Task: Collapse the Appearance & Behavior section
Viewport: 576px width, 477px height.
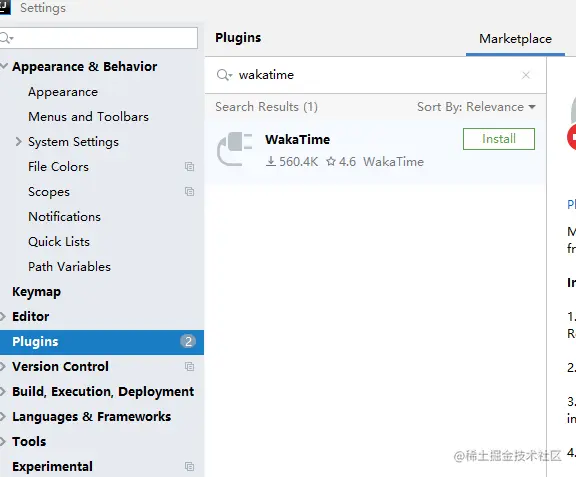Action: (x=4, y=67)
